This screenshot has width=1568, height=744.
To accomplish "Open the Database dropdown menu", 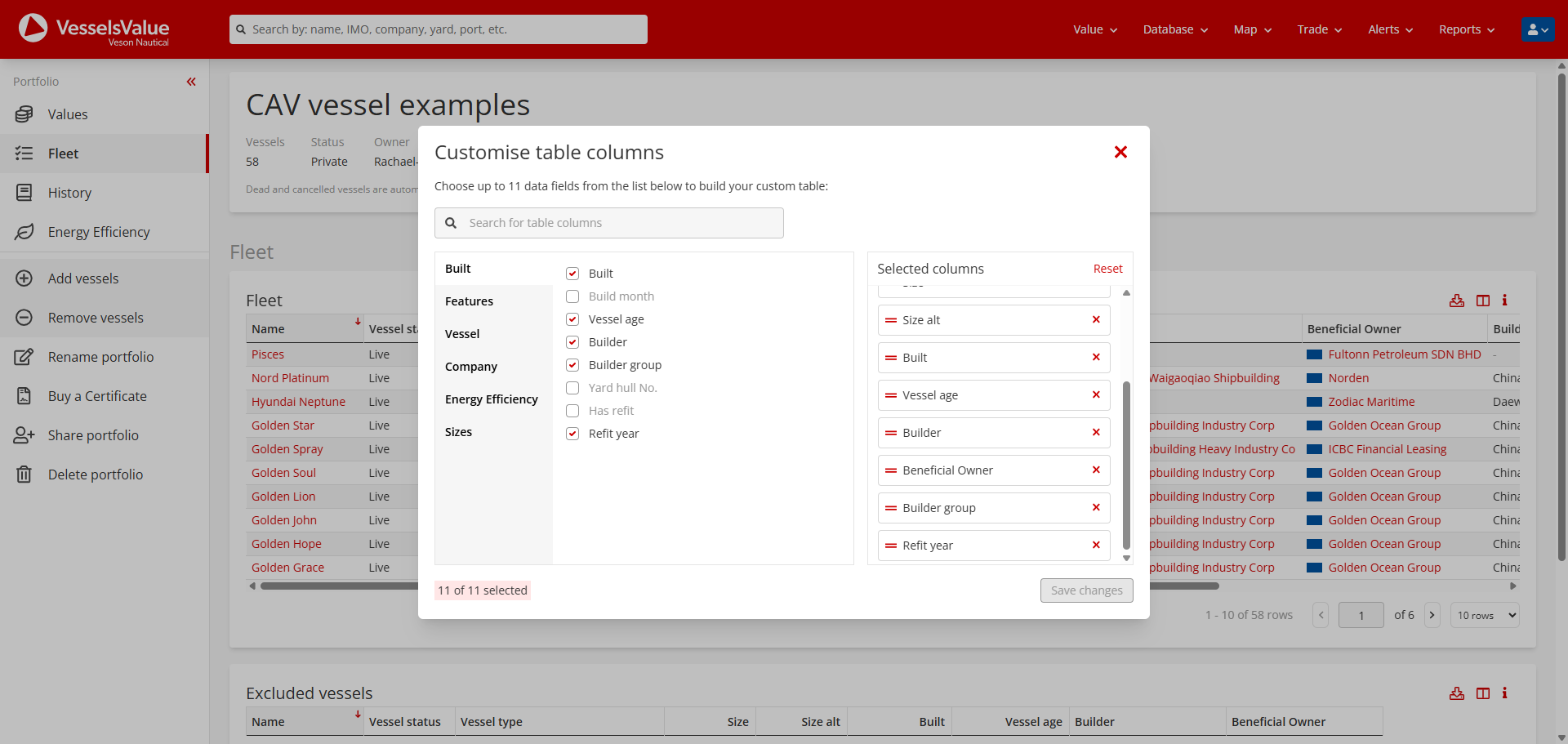I will point(1174,29).
